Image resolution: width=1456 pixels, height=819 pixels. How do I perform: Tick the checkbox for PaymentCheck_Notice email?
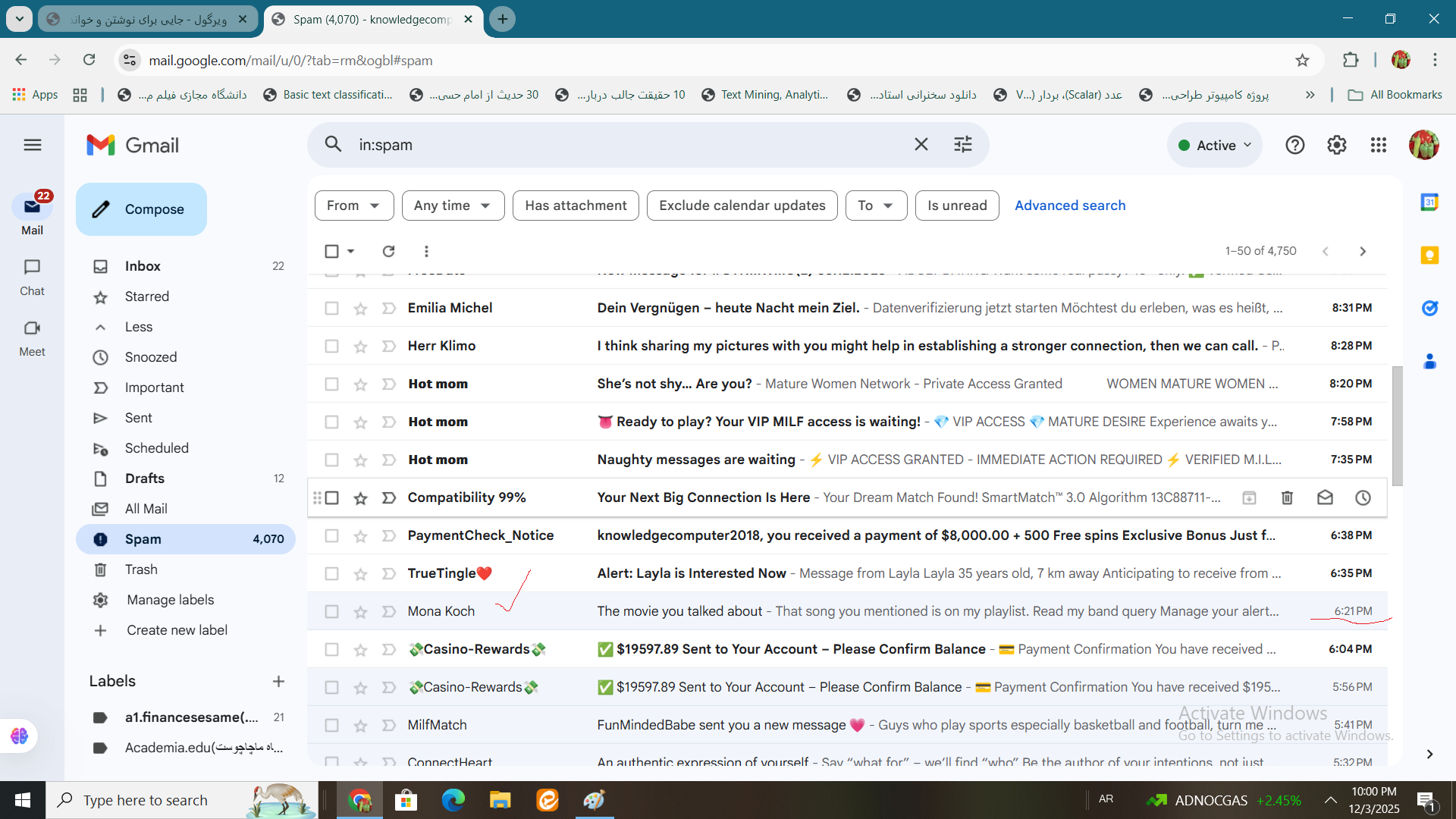pyautogui.click(x=331, y=535)
